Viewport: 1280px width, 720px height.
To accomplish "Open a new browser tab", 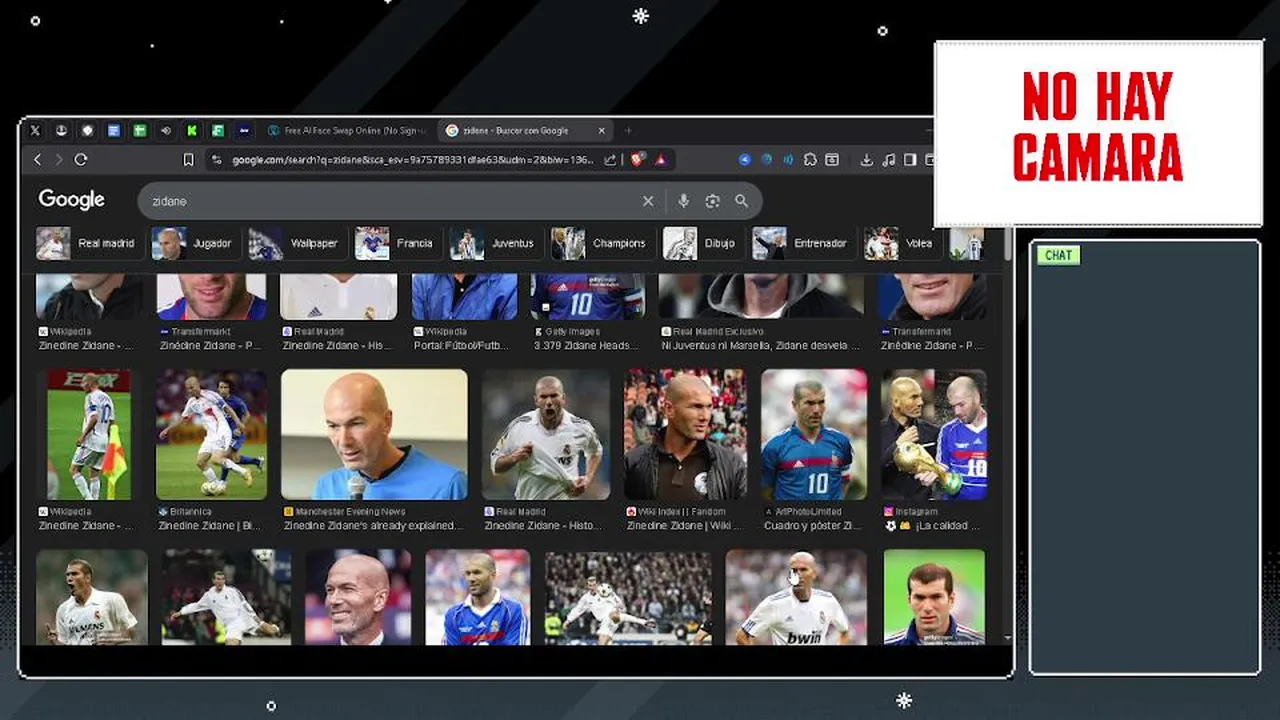I will 628,131.
